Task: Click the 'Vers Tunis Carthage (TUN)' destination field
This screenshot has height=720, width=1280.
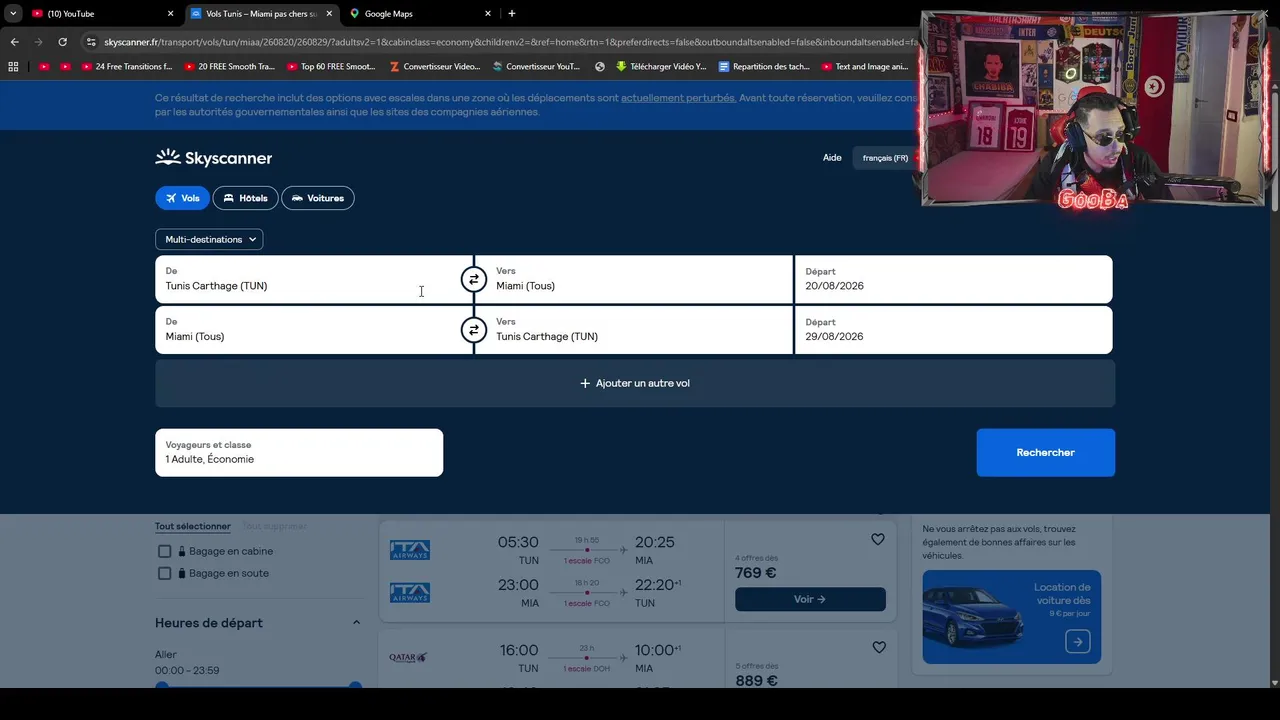Action: tap(634, 330)
